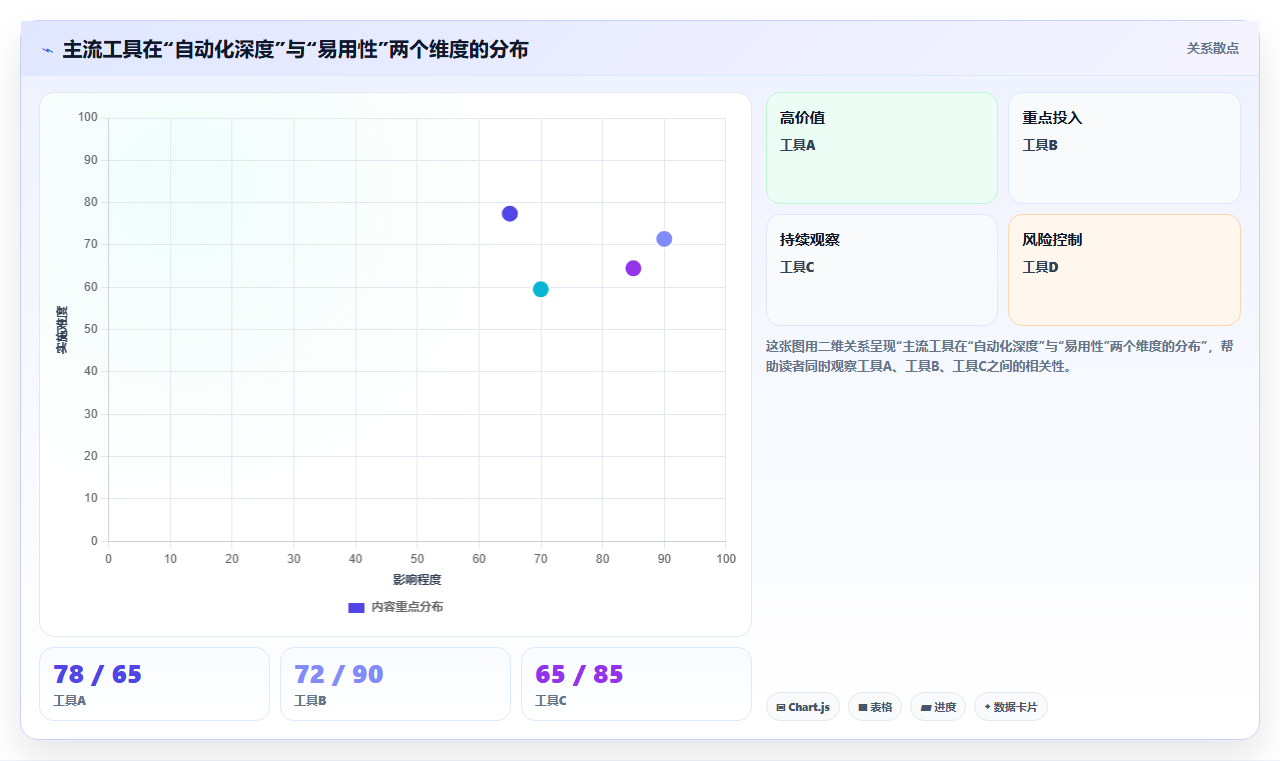Screen dimensions: 1280x761
Task: Click the 表格 tag chip
Action: (x=875, y=707)
